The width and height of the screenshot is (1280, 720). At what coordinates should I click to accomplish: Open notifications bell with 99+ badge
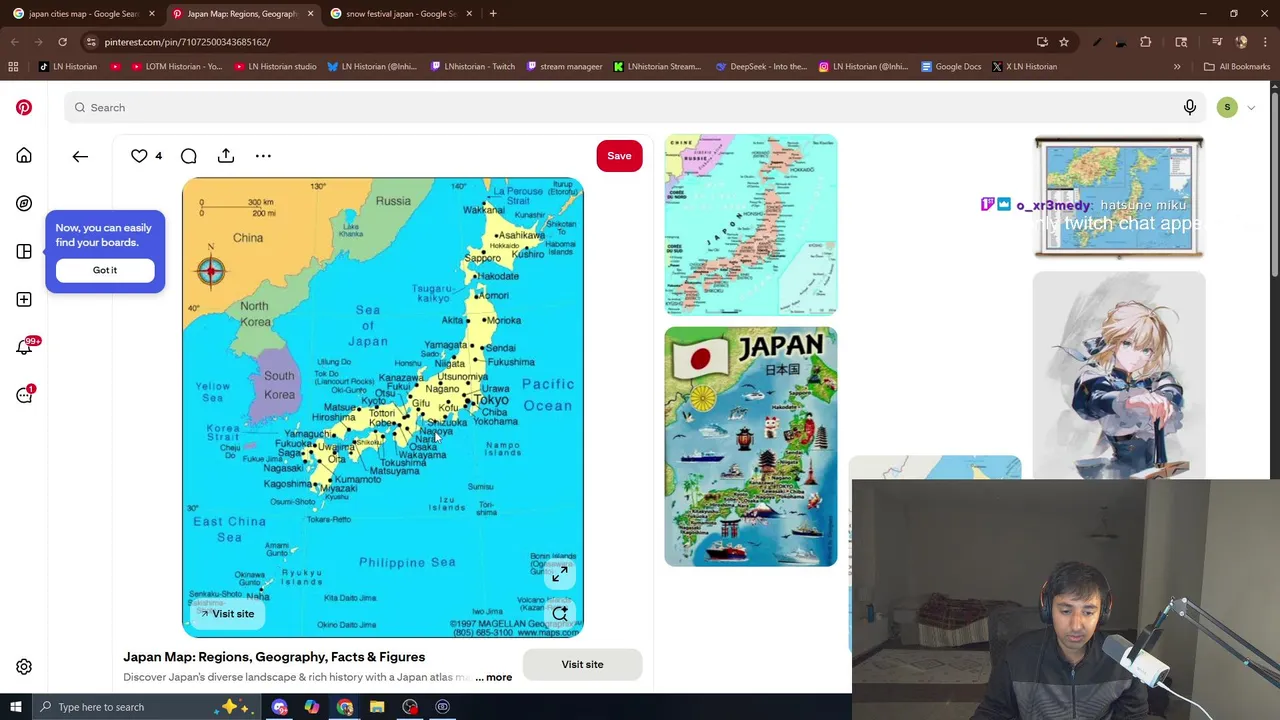coord(25,346)
